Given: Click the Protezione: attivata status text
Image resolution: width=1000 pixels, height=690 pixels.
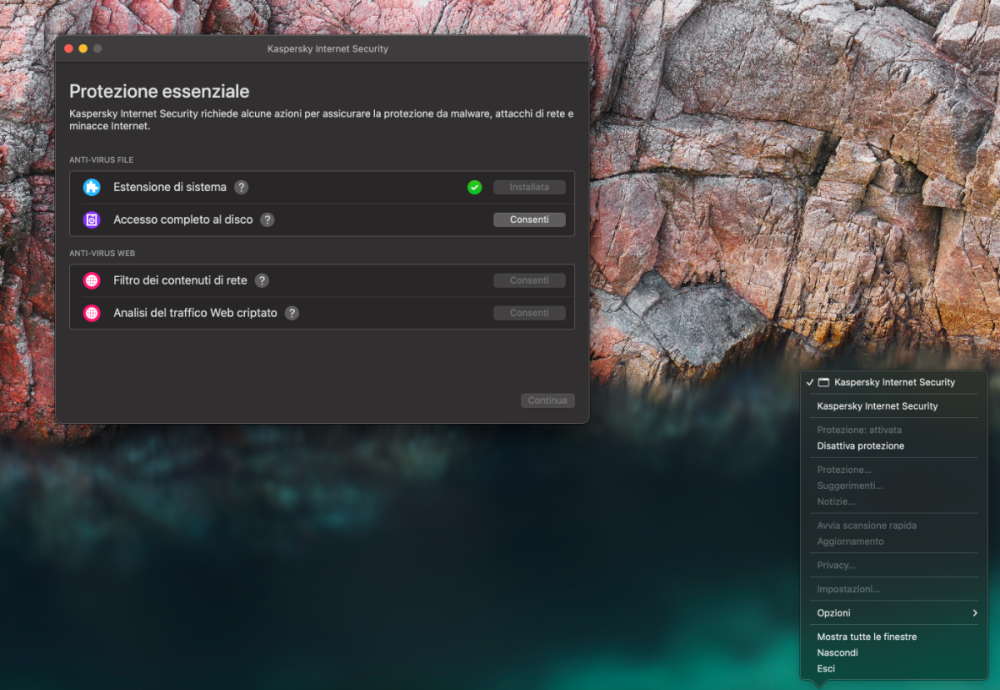Looking at the screenshot, I should 859,430.
